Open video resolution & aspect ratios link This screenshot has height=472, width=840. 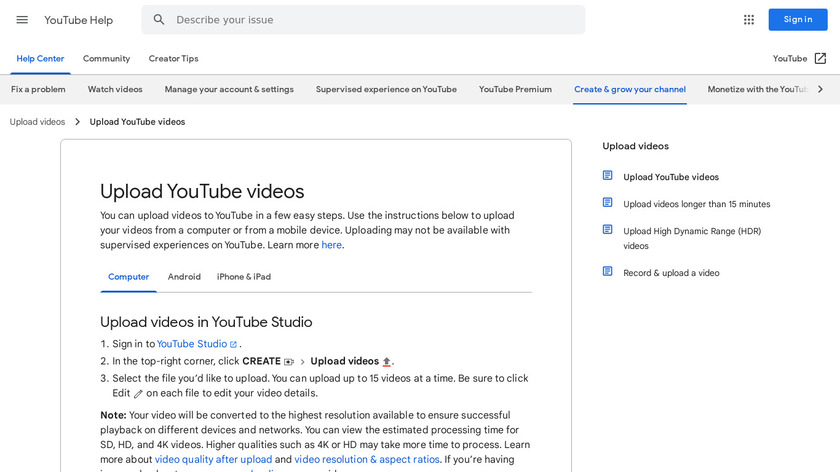click(x=367, y=459)
